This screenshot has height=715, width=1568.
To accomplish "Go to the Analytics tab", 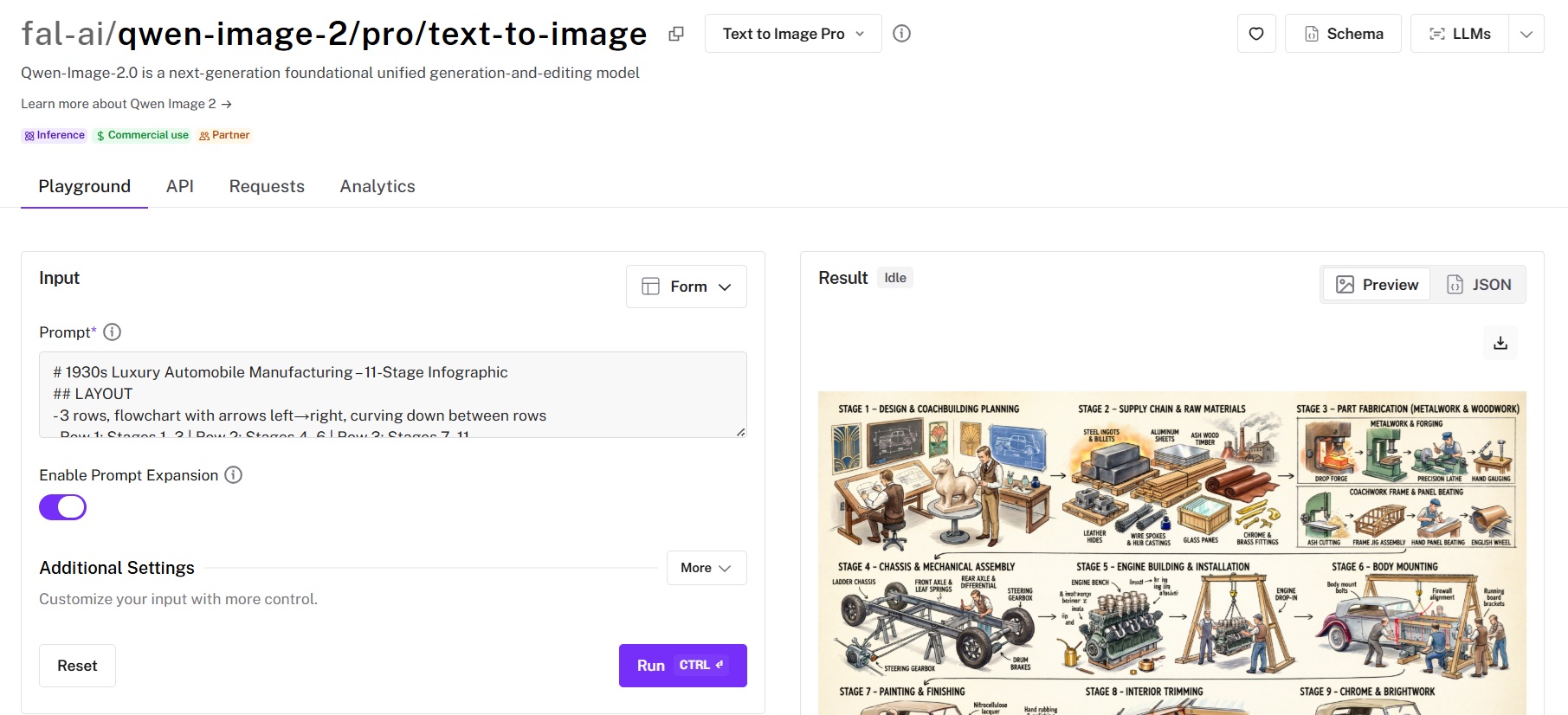I will pos(377,186).
